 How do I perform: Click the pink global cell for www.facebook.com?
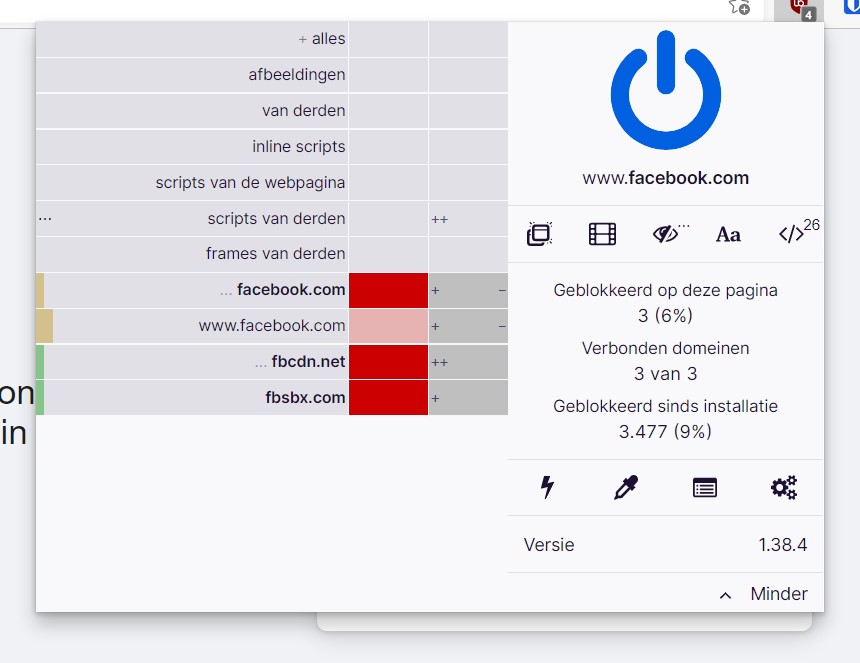click(x=388, y=326)
